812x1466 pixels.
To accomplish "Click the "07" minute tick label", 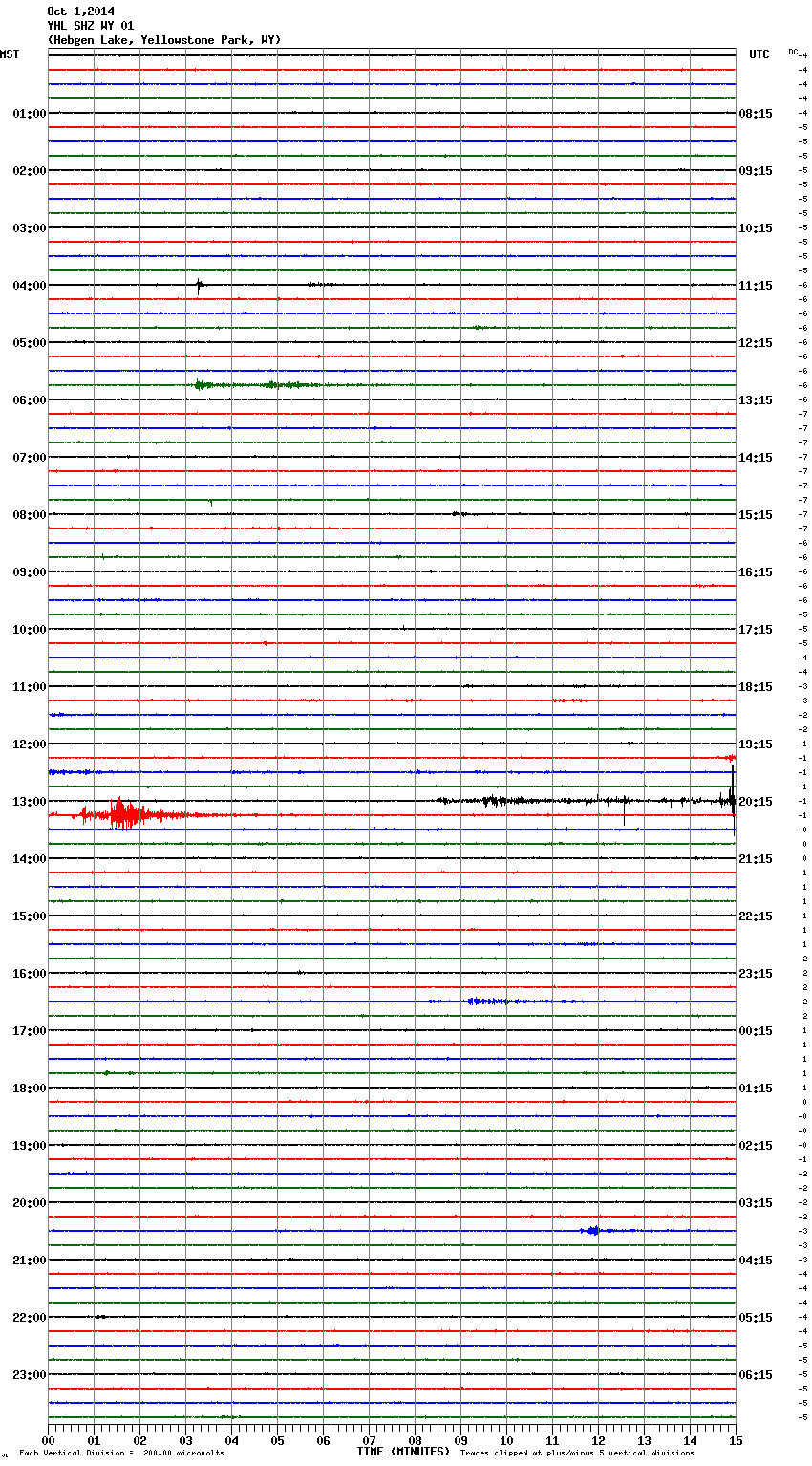I will [369, 1440].
